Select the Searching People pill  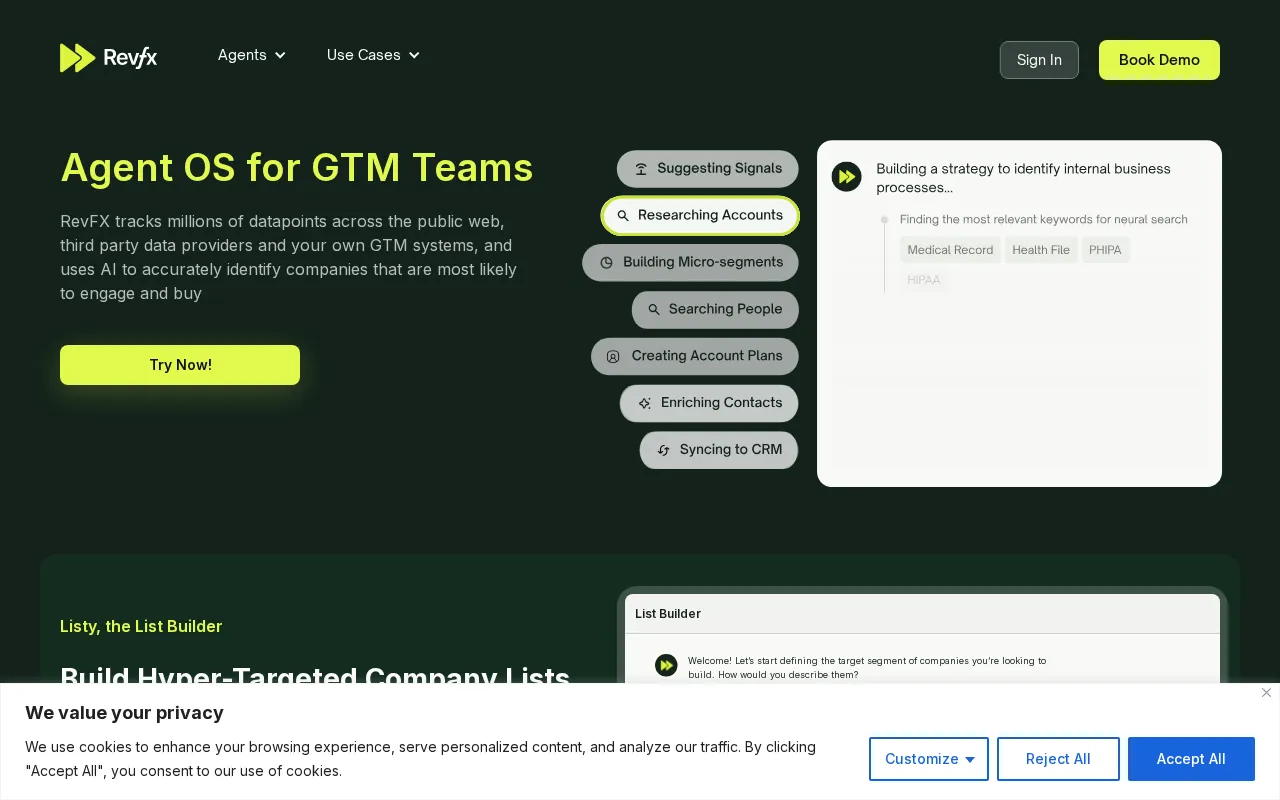[715, 310]
